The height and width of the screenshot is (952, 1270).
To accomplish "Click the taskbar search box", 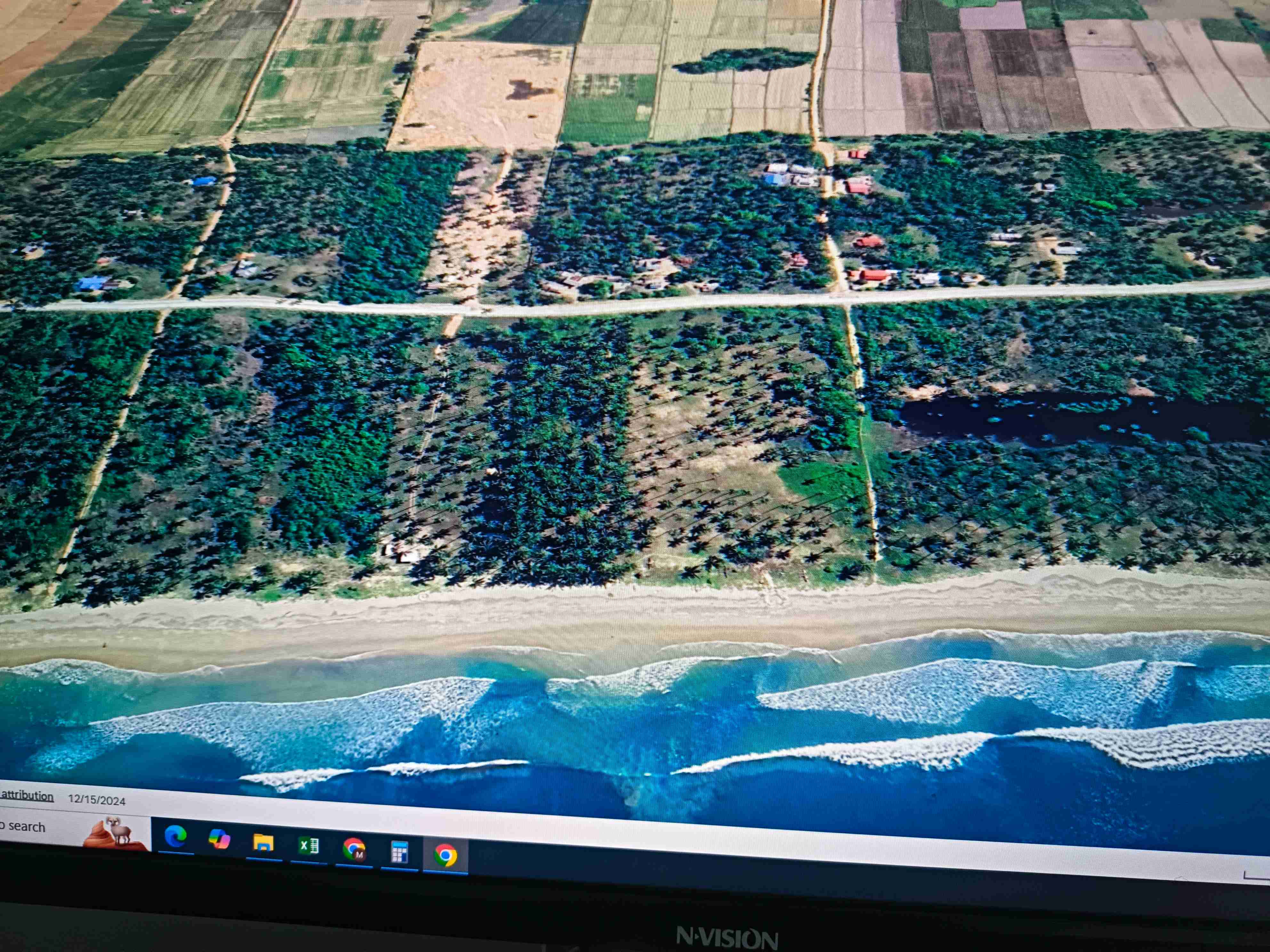I will tap(26, 826).
